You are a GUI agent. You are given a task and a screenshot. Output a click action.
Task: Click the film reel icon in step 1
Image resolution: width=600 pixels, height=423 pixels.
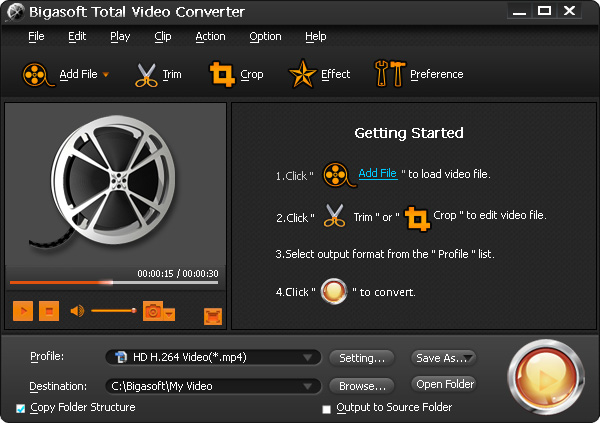(339, 175)
